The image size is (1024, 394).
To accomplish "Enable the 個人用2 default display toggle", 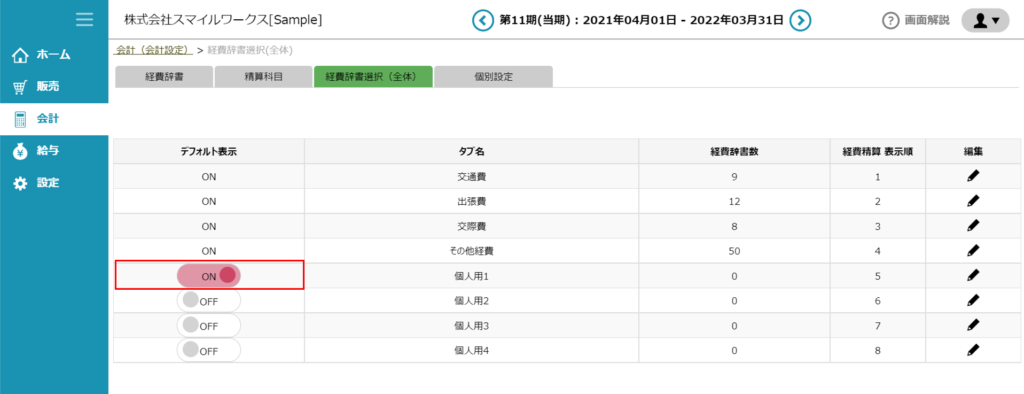I will point(209,301).
